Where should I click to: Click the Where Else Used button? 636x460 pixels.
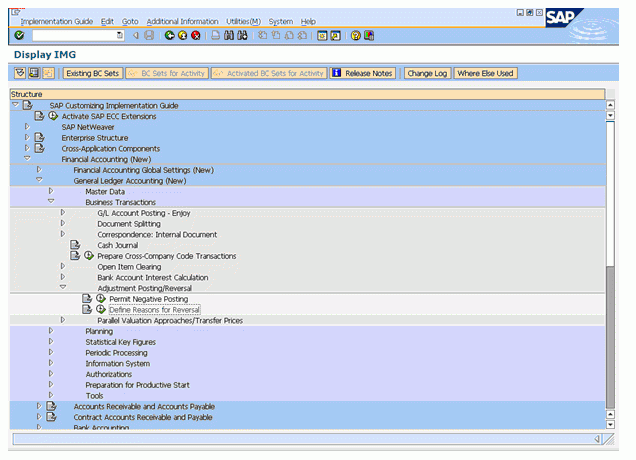(x=485, y=73)
